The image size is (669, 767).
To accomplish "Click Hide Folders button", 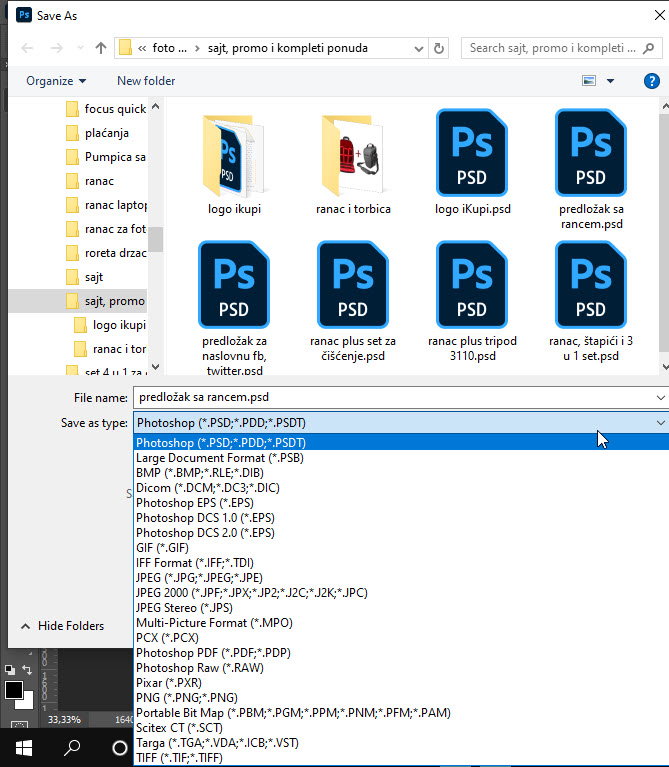I will click(x=63, y=626).
